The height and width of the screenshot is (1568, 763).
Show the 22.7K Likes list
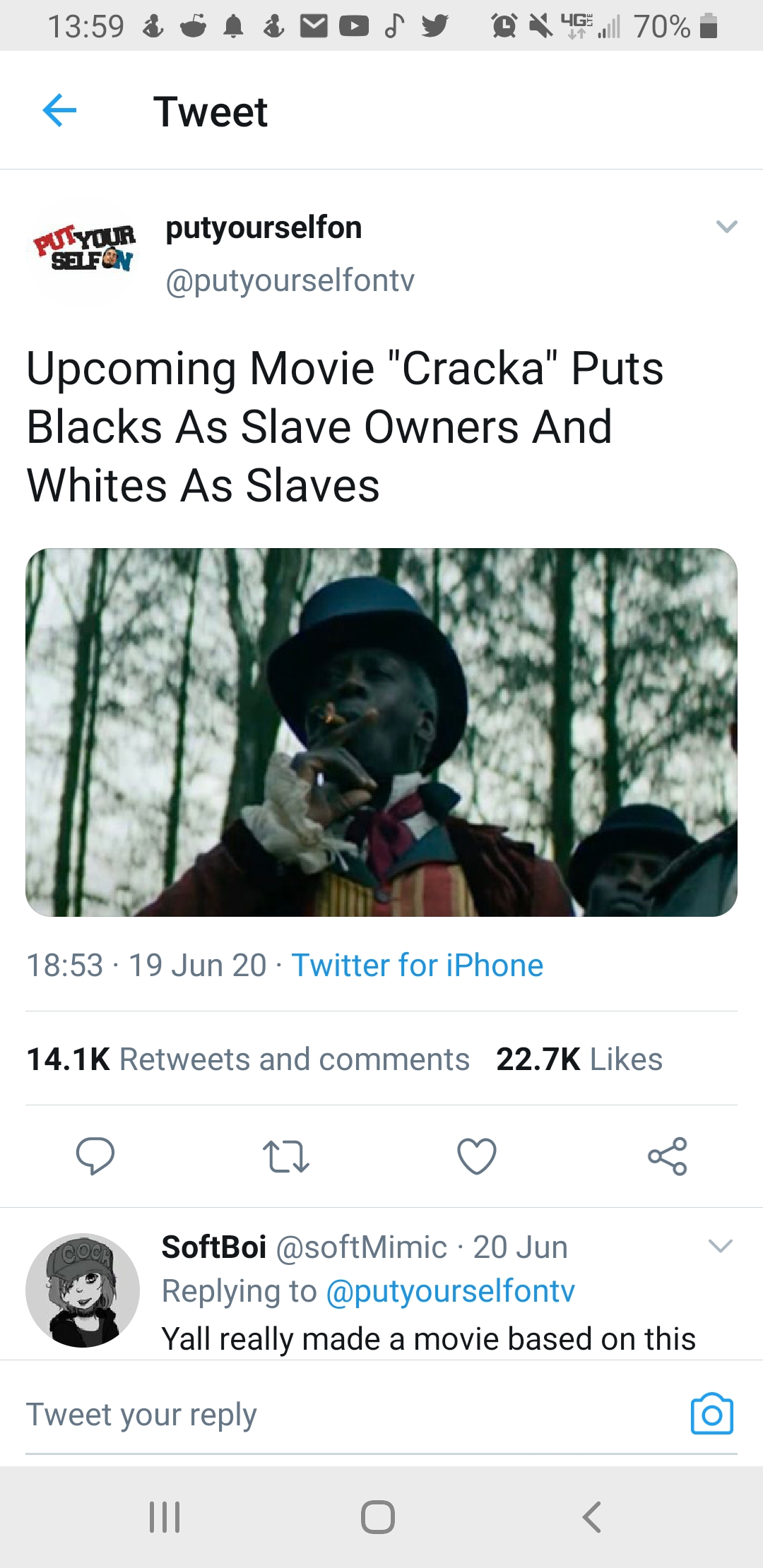coord(579,1059)
